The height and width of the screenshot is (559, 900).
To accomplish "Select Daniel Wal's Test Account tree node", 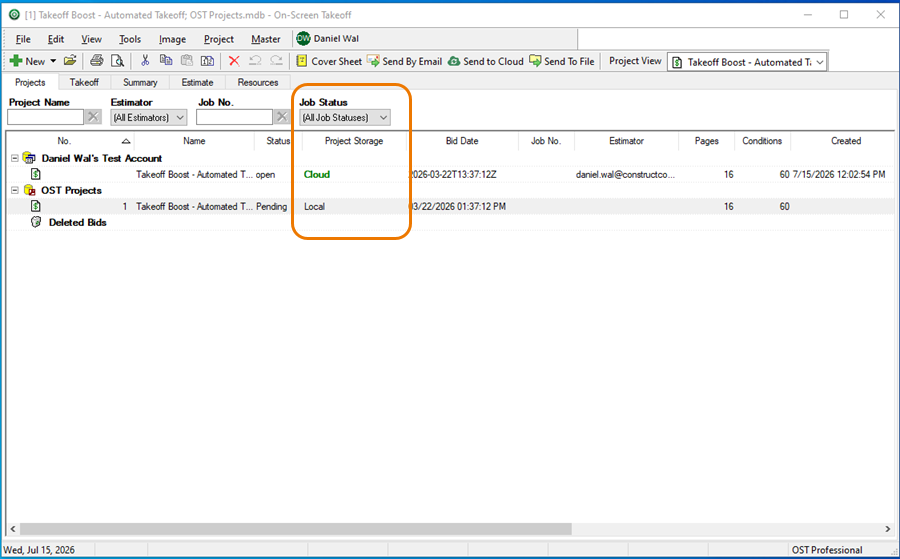I will [102, 158].
